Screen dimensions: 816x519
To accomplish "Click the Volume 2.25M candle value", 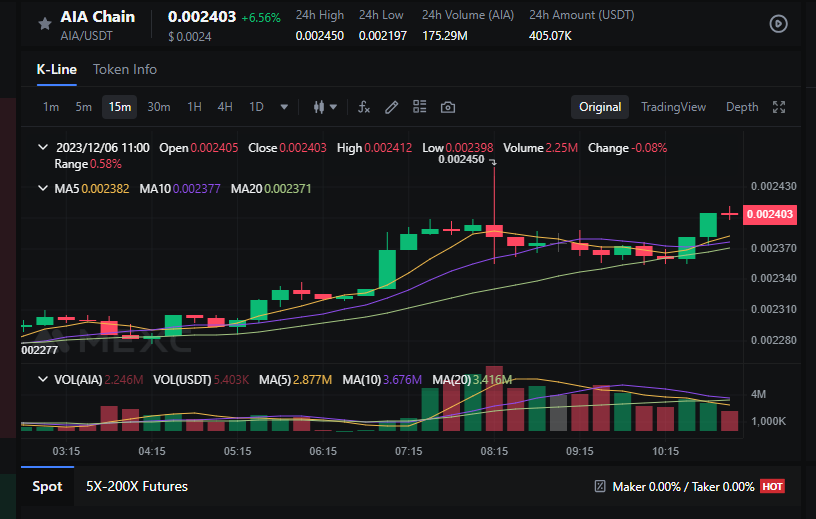I will tap(562, 148).
